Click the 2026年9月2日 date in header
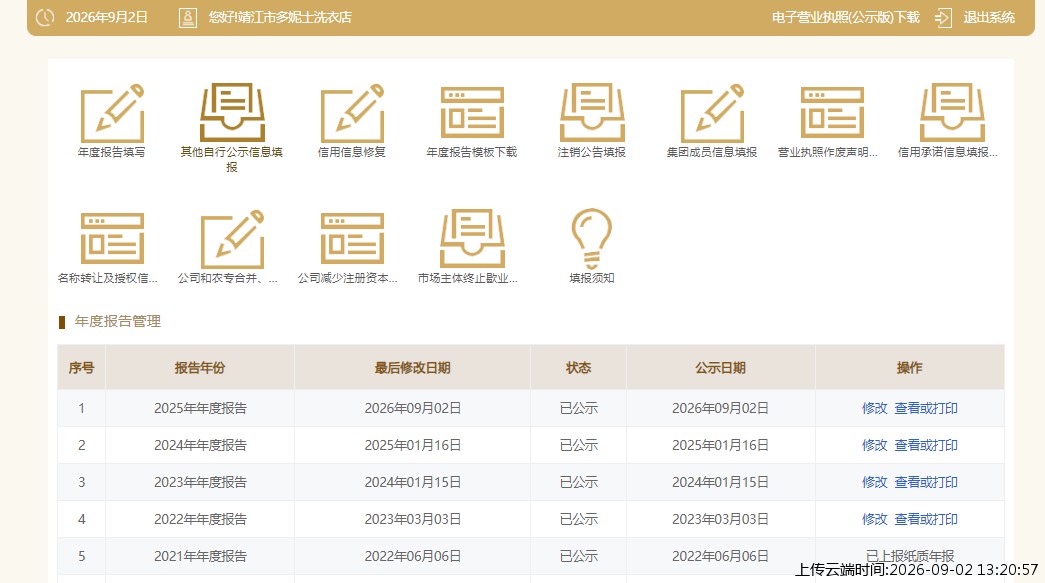 (107, 17)
